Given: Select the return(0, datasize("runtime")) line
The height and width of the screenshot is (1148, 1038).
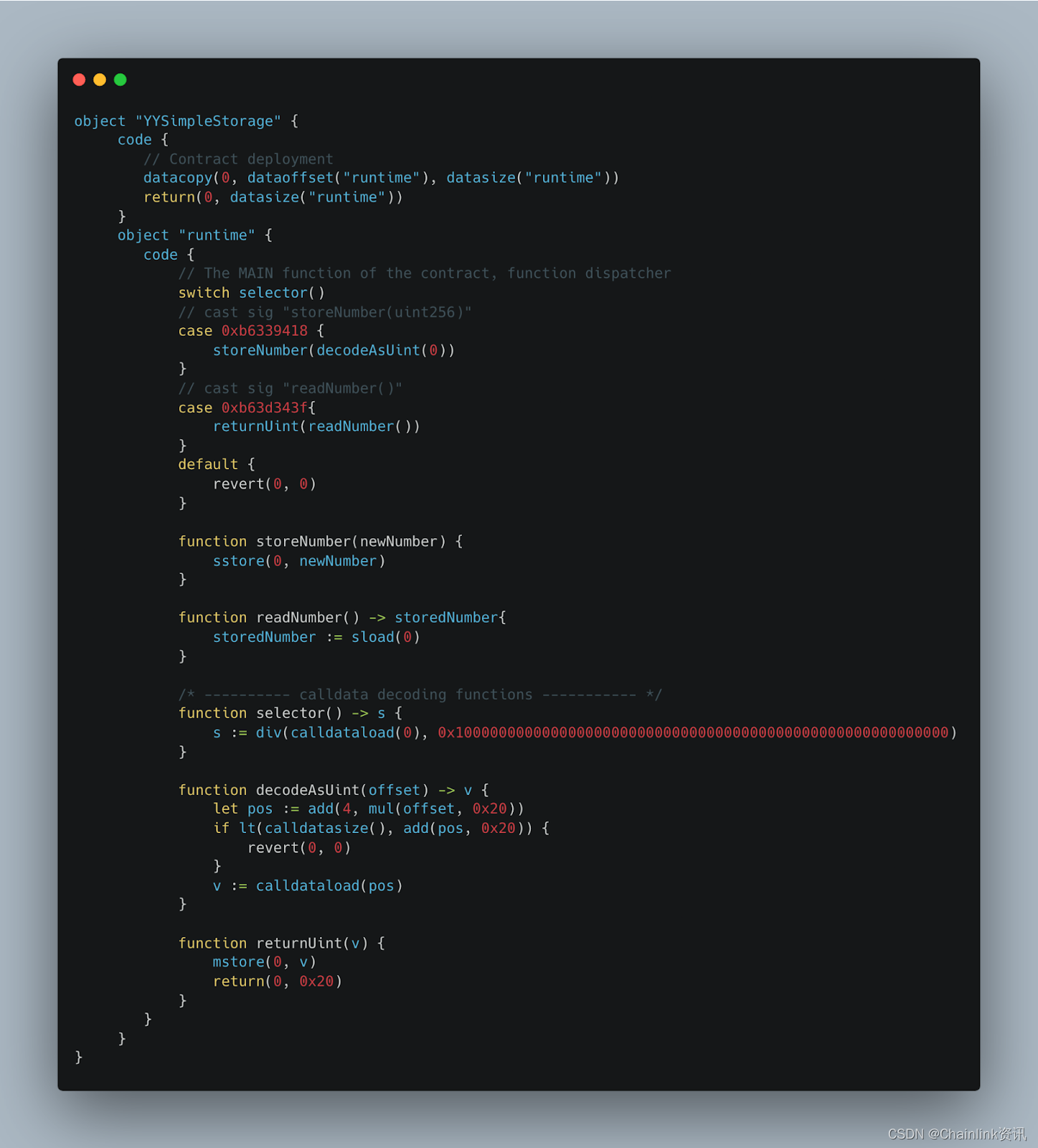Looking at the screenshot, I should coord(273,197).
